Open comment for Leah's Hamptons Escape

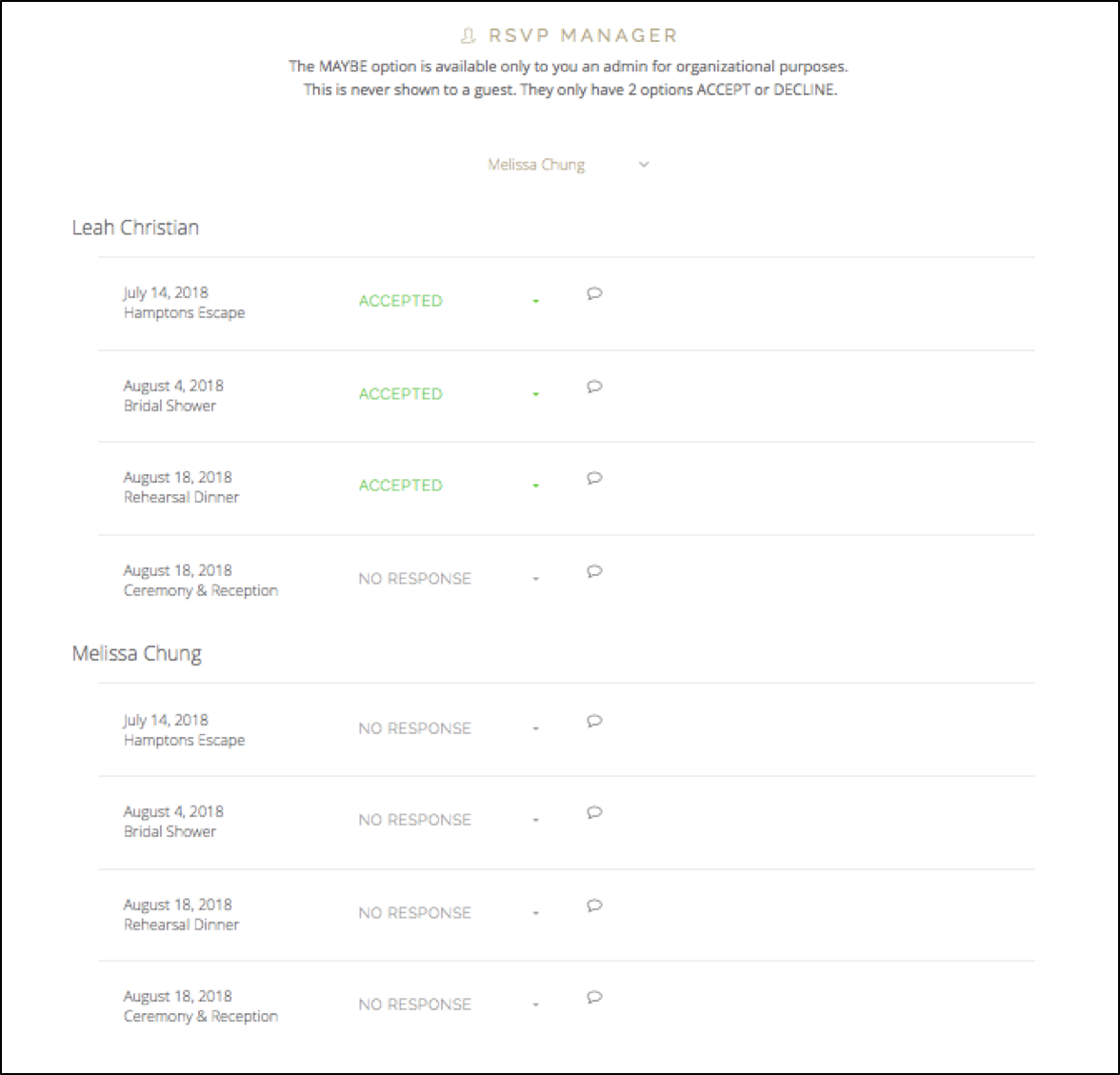click(594, 293)
